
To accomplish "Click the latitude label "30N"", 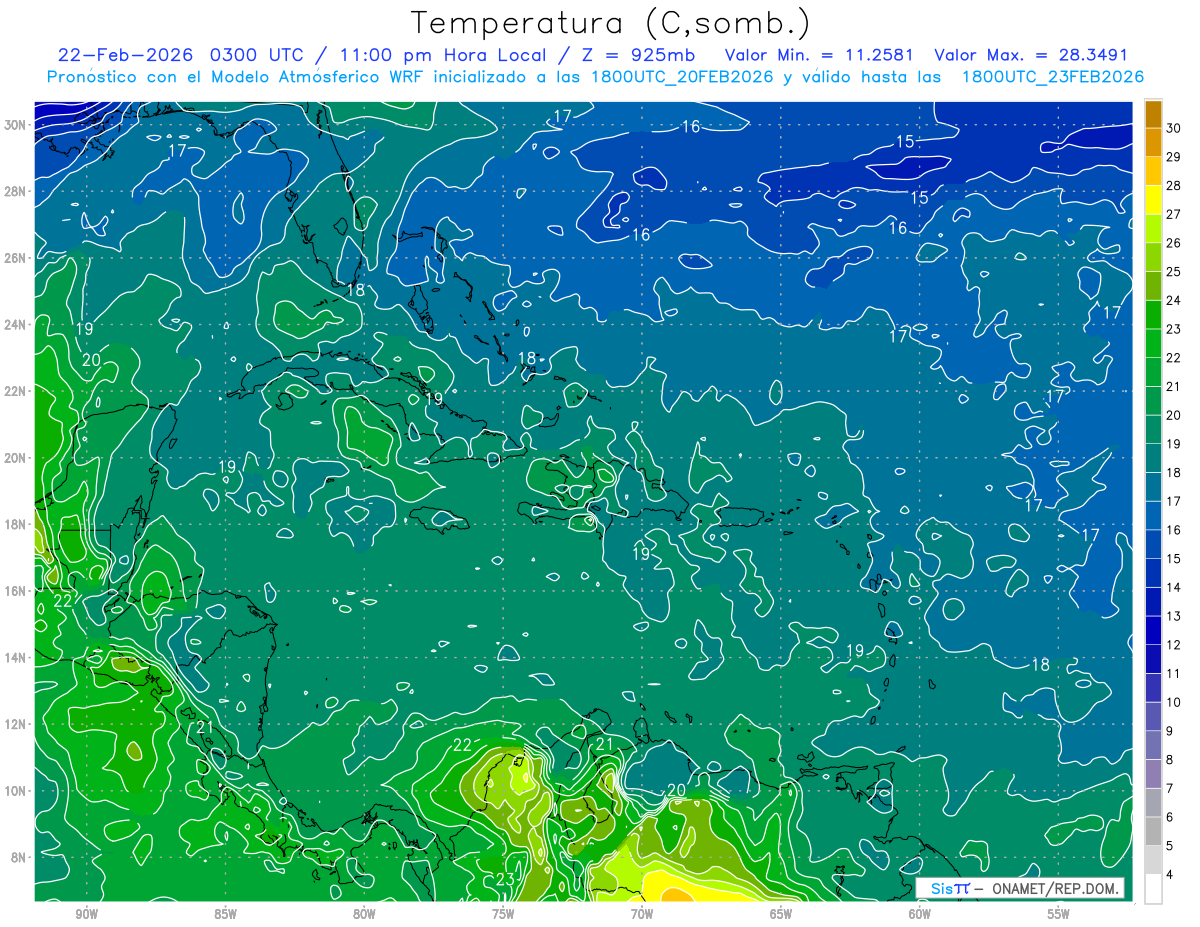I will [x=14, y=125].
